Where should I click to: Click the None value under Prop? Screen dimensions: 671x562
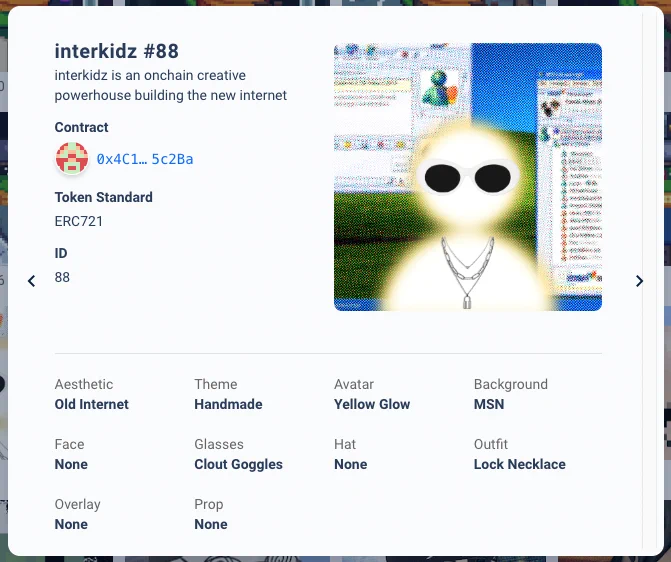(x=211, y=524)
